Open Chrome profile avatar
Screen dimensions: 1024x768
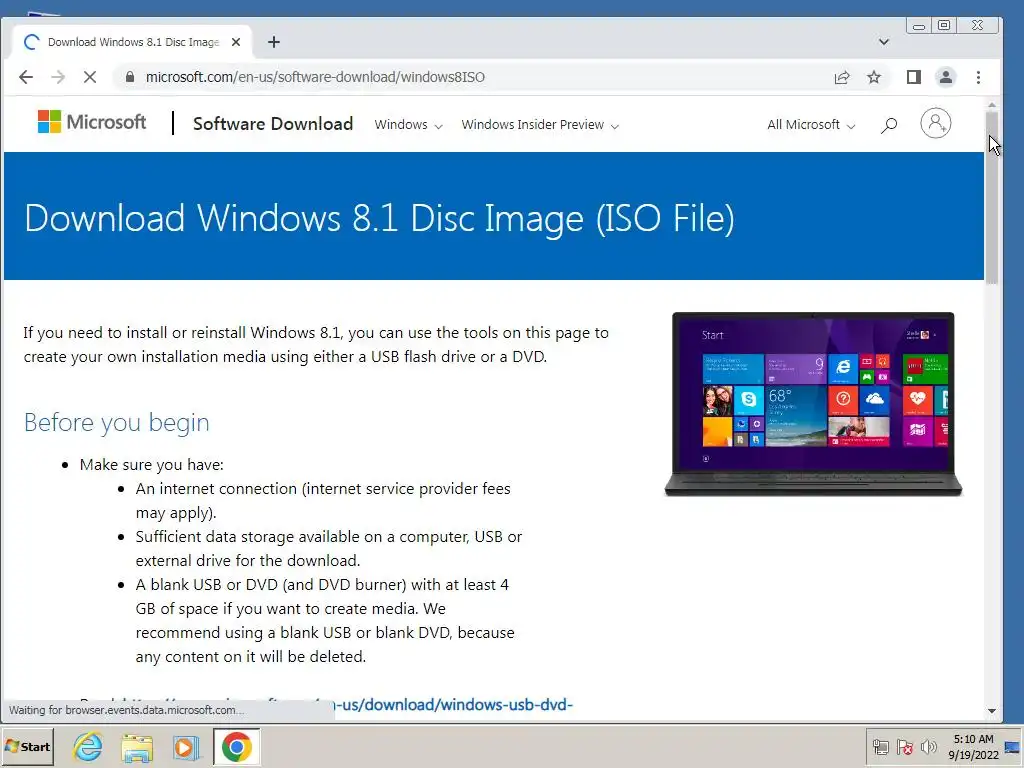pos(945,77)
